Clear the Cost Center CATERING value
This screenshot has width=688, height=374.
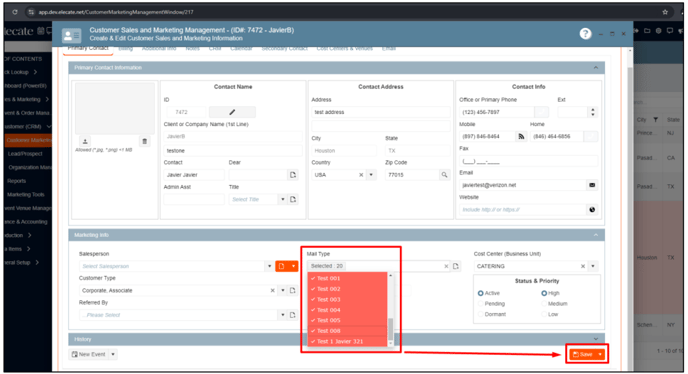[583, 266]
